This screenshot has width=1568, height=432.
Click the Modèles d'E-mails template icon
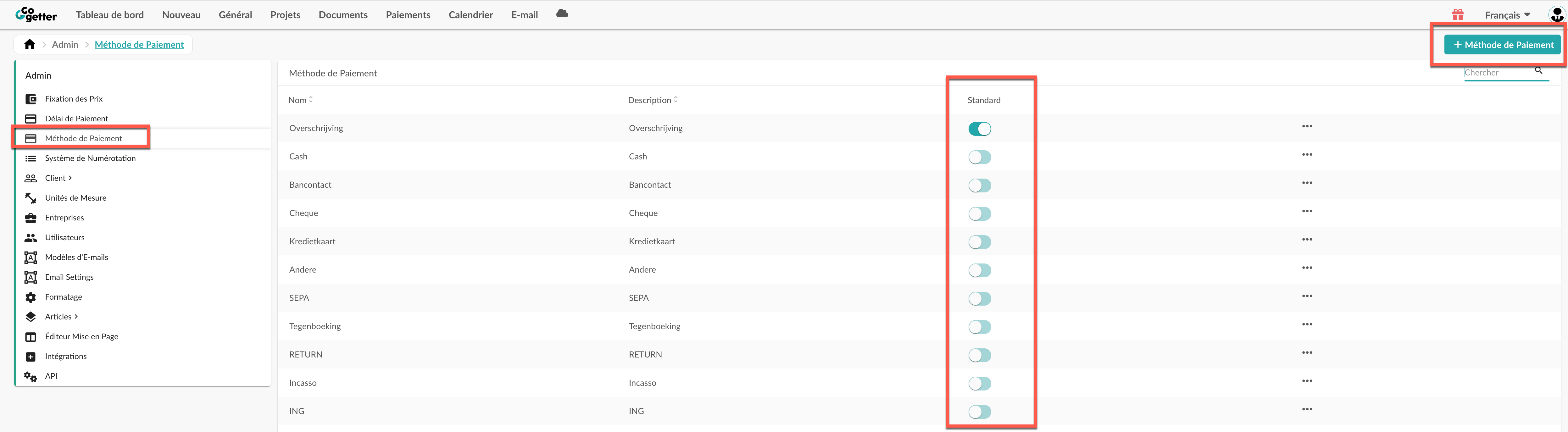pyautogui.click(x=31, y=258)
